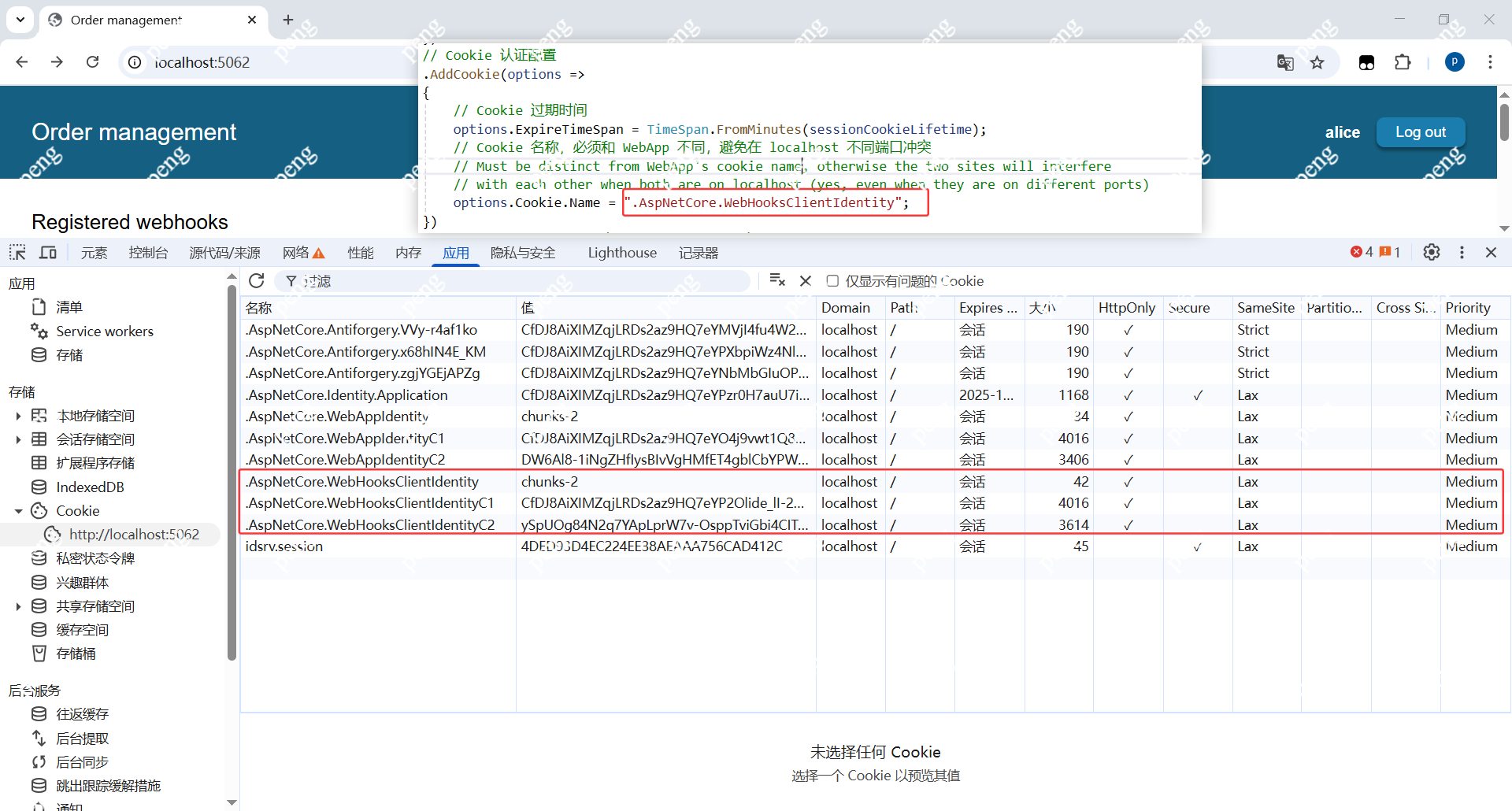Close the DevTools panel
Image resolution: width=1512 pixels, height=811 pixels.
click(x=1491, y=252)
